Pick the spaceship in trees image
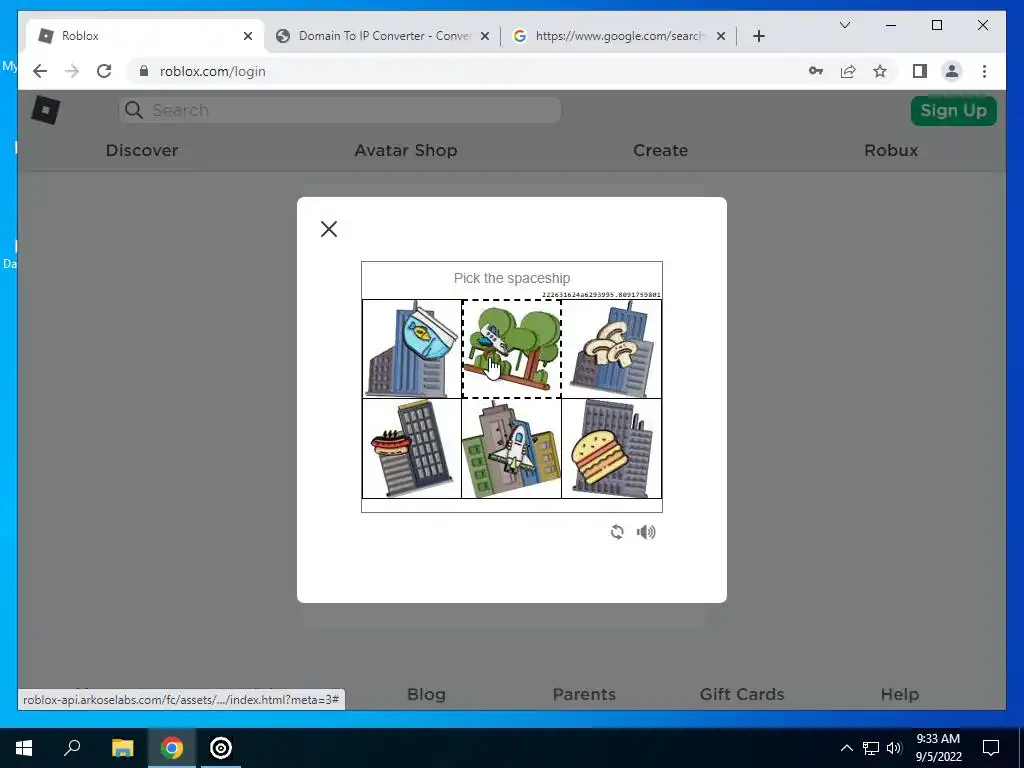Screen dimensions: 1024x768 click(511, 349)
